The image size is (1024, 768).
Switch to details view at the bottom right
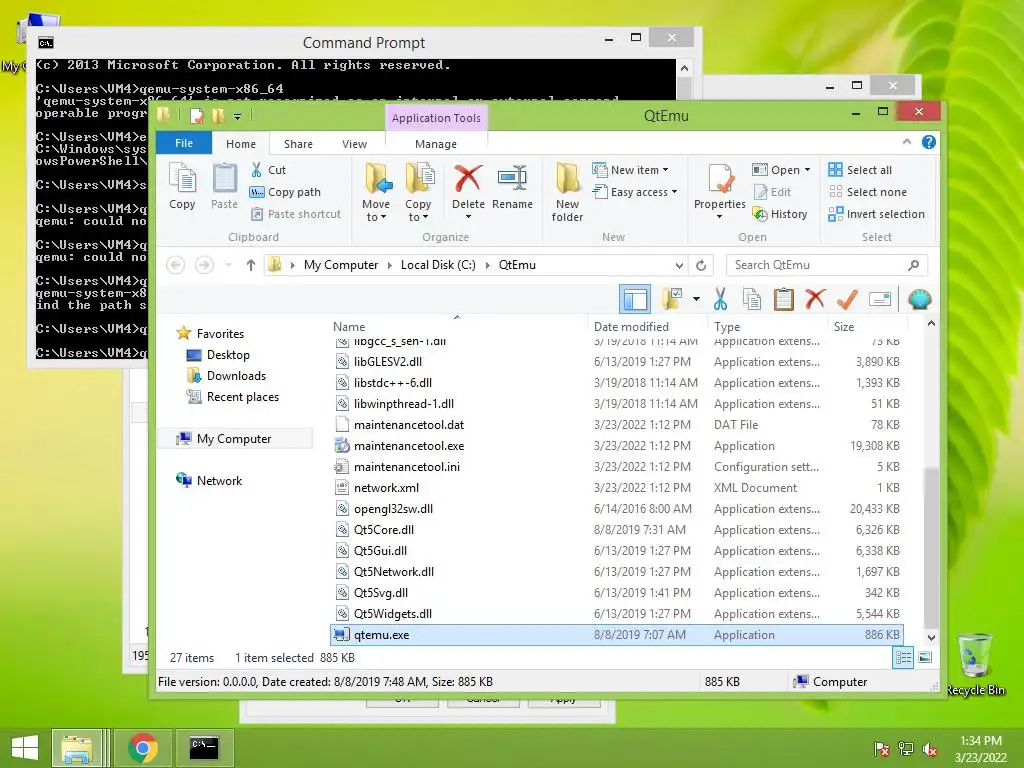pyautogui.click(x=903, y=658)
